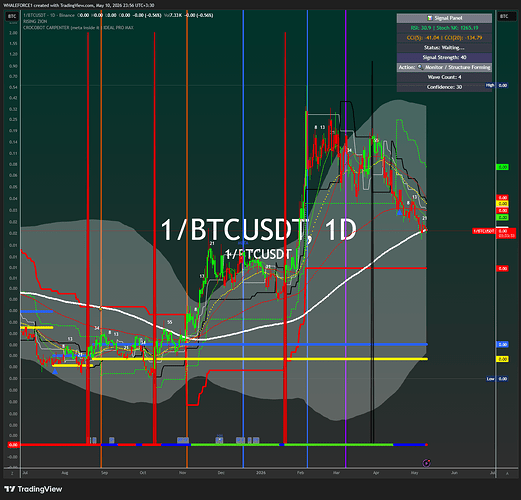Click the Z button at bottom-left of time axis
521x500 pixels.
[12, 473]
